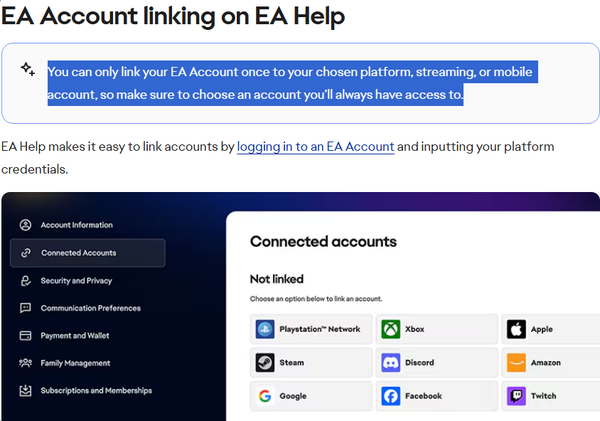
Task: Click the Apple logo icon
Action: (x=516, y=329)
